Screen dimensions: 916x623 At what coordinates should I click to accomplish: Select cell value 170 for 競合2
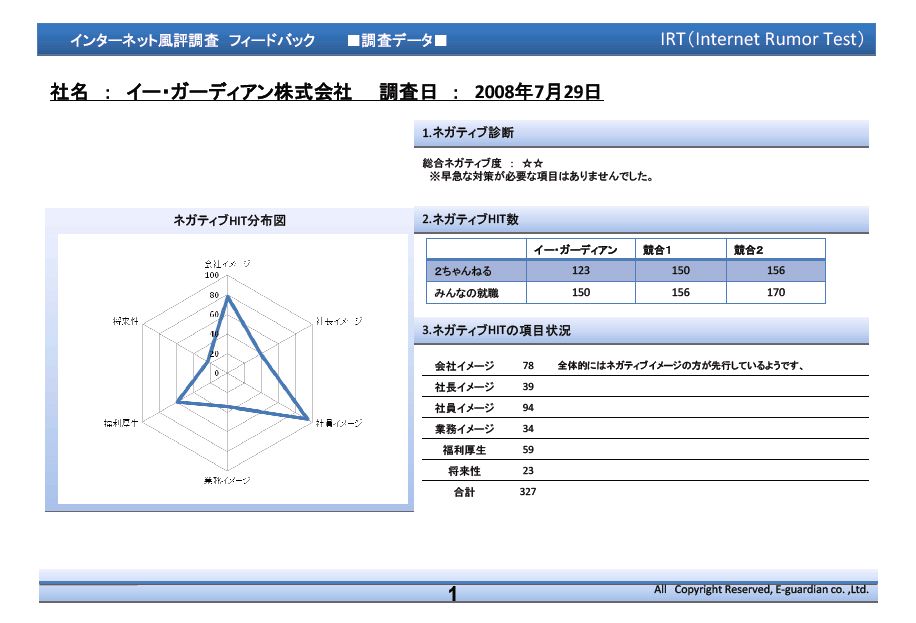(776, 292)
